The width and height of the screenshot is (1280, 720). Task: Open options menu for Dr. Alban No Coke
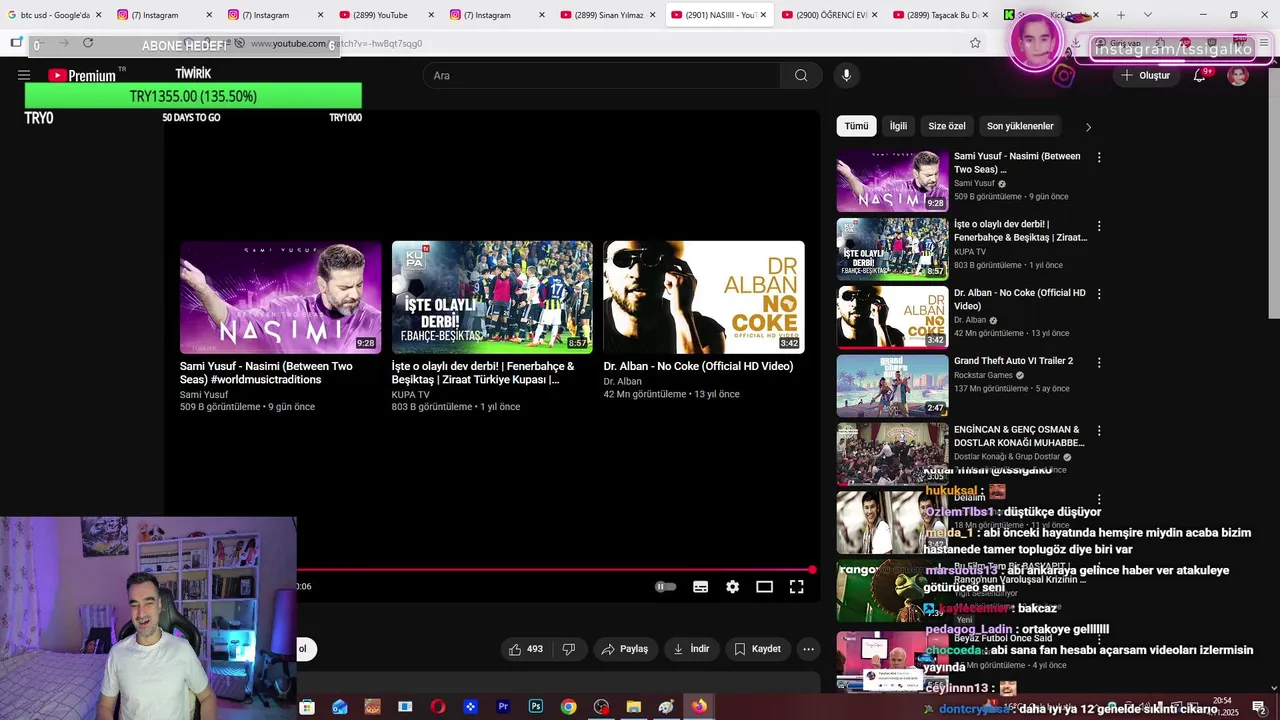[x=1099, y=294]
